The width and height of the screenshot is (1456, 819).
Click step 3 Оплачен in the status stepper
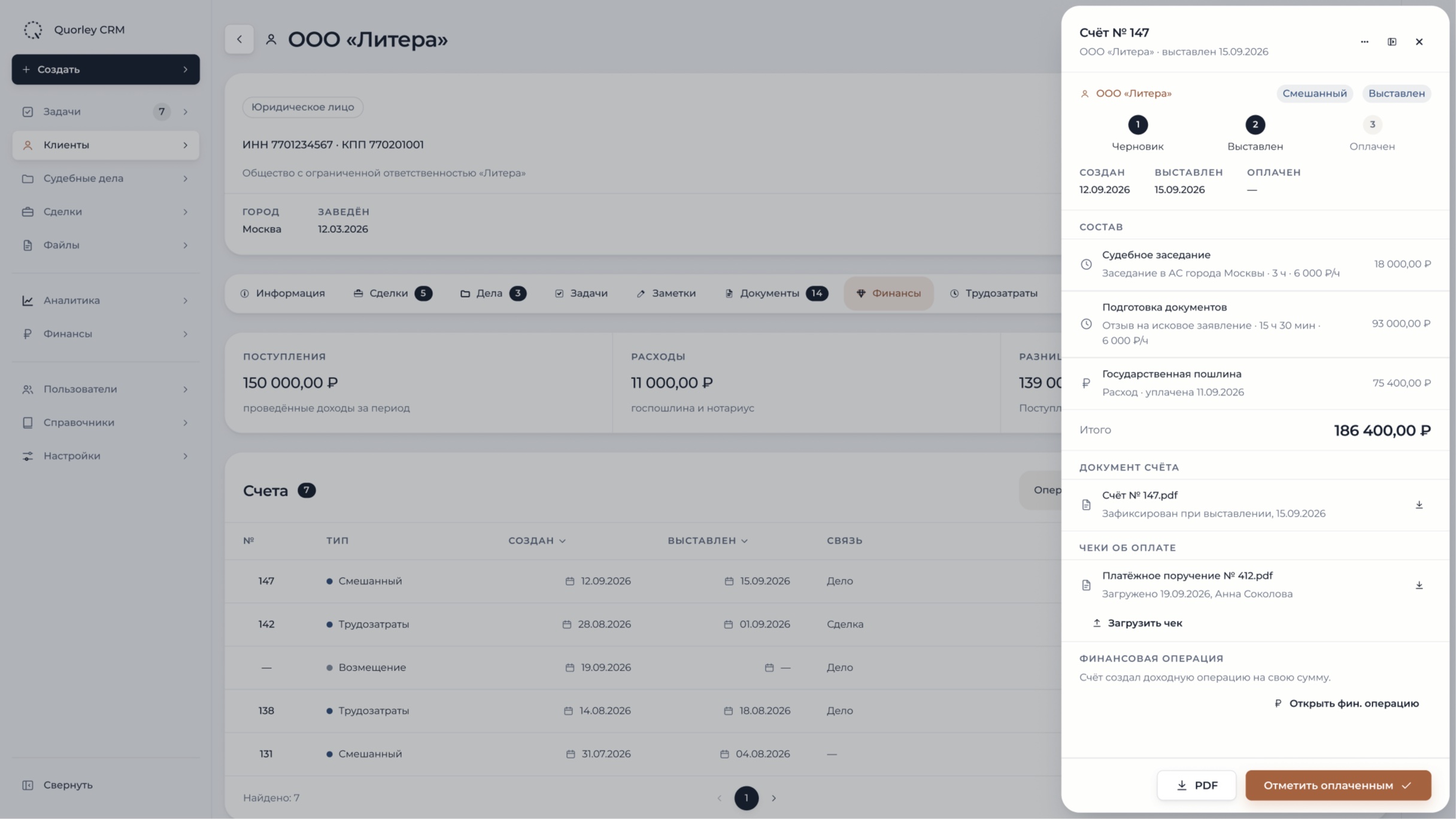point(1372,134)
